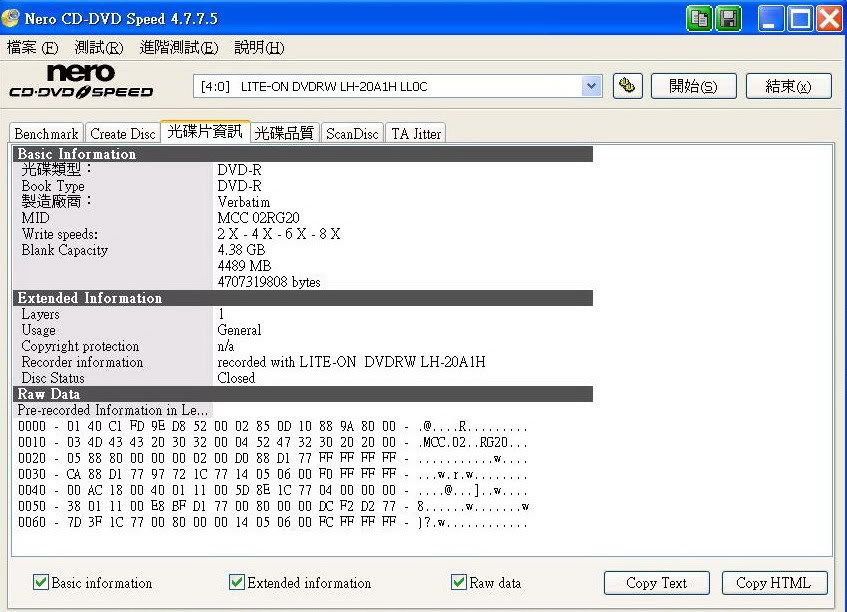Click the Disc Status value Closed
The width and height of the screenshot is (847, 612).
(236, 378)
